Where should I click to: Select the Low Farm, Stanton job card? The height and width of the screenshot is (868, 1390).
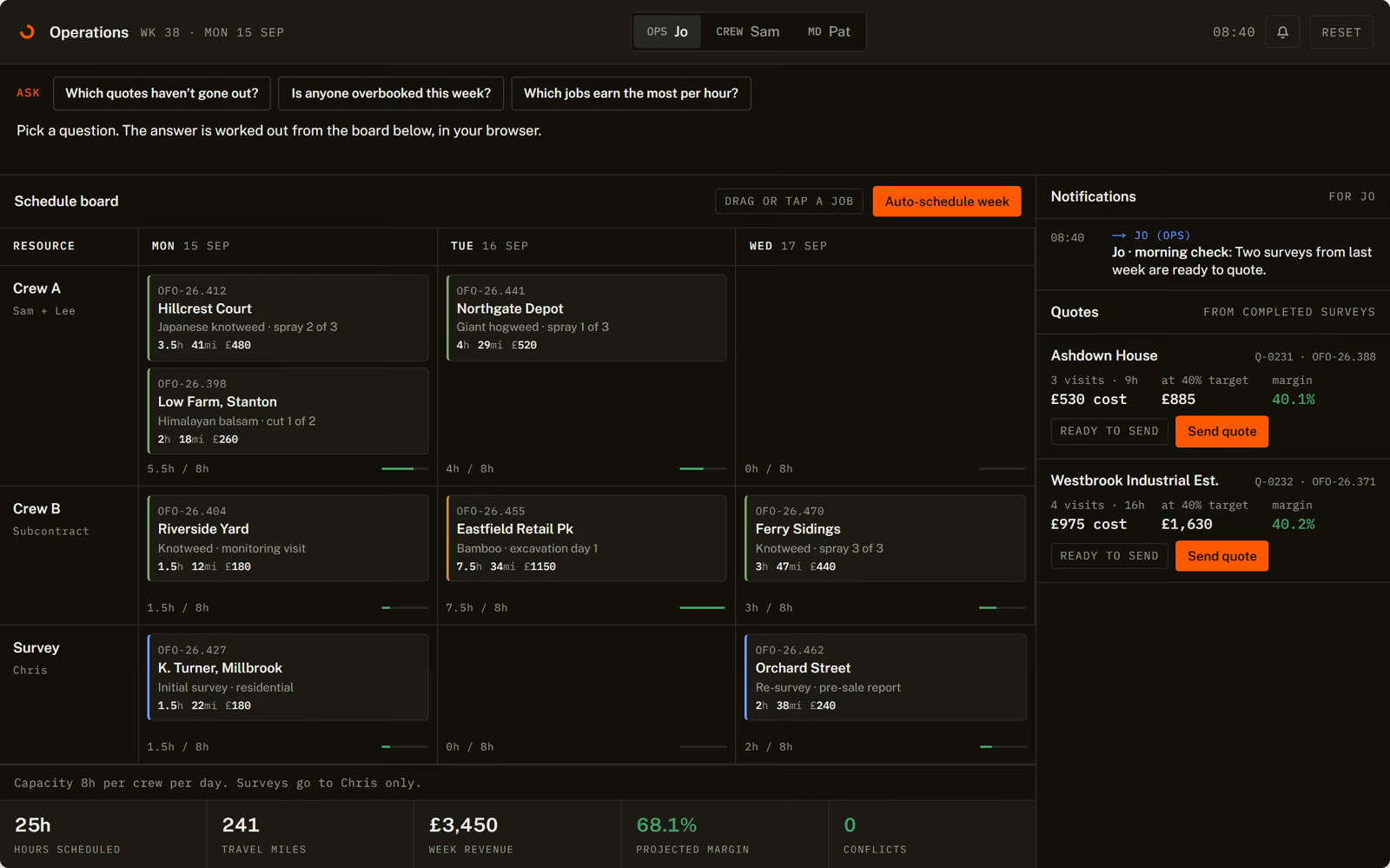point(288,411)
